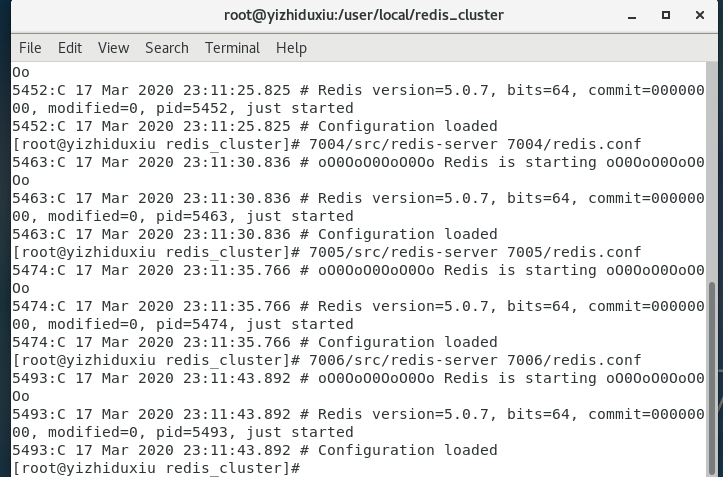Screen dimensions: 723x477
Task: Open the Edit menu
Action: pyautogui.click(x=70, y=48)
